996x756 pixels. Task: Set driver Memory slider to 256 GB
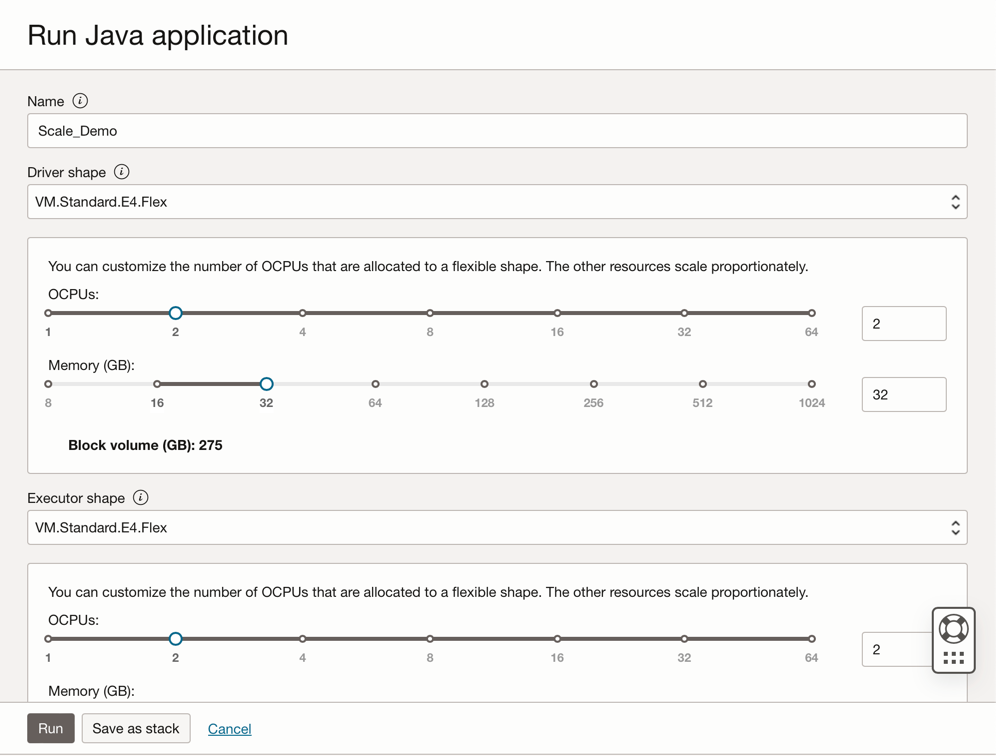[594, 384]
